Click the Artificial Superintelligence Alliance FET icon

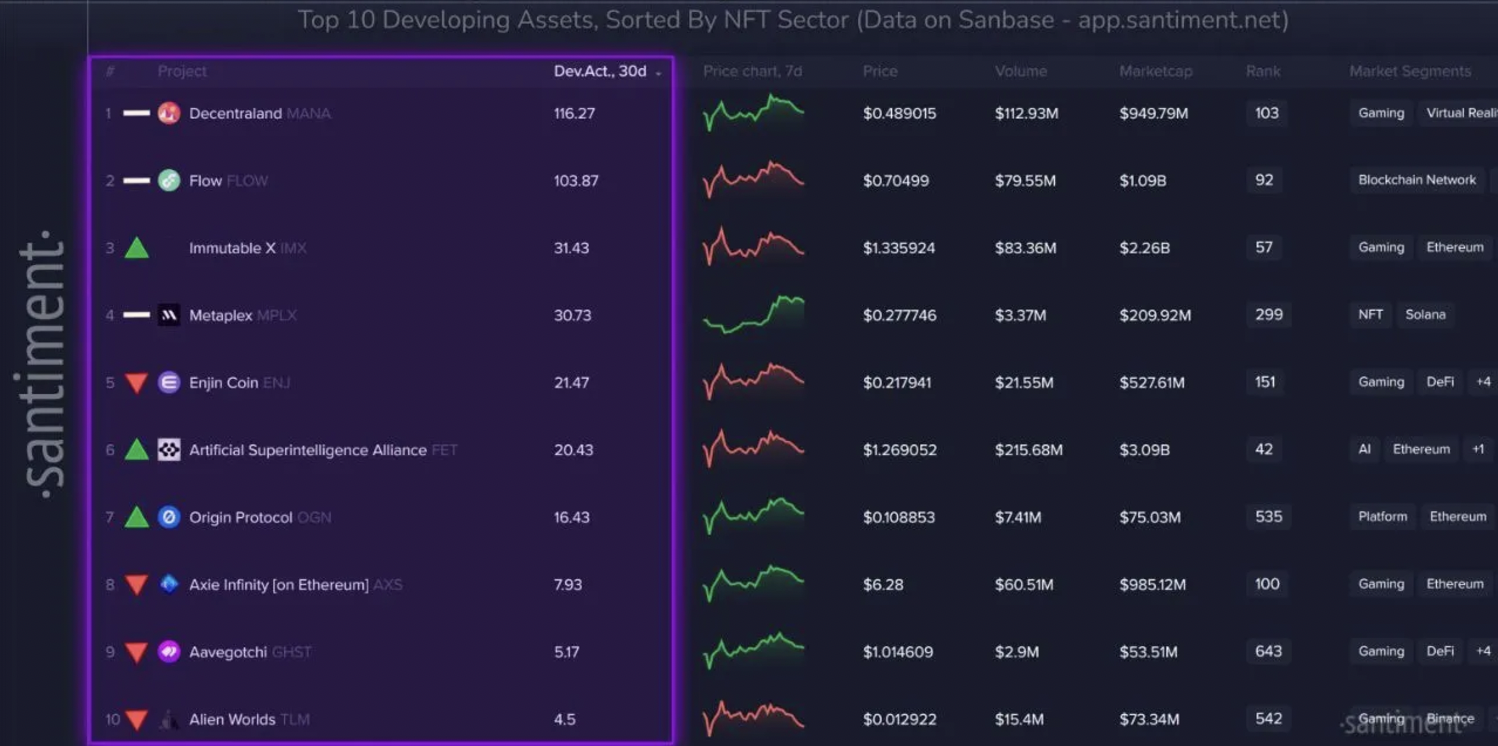tap(169, 450)
